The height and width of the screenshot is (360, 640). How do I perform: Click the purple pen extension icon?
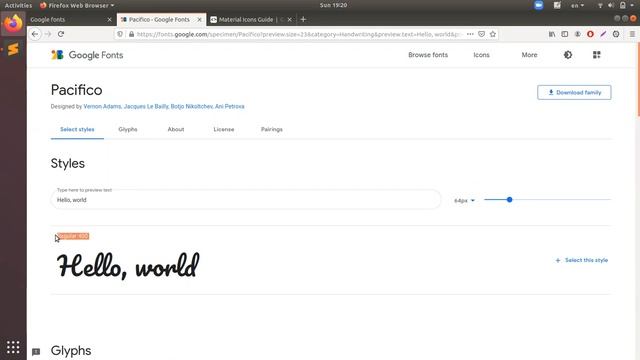pos(603,34)
